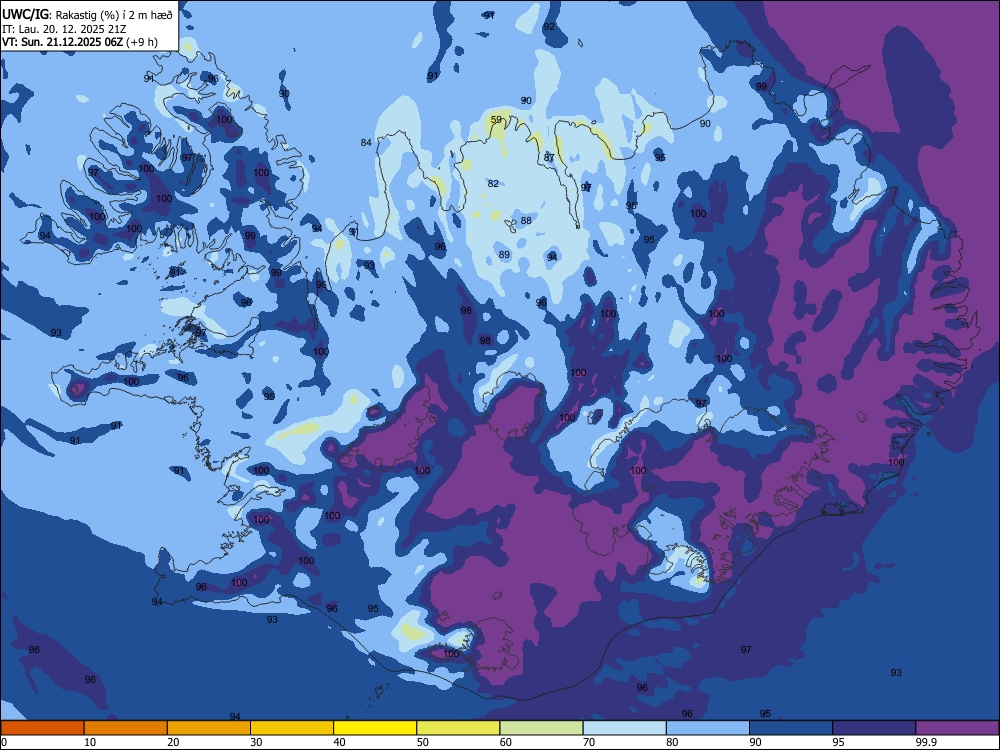Click the pale green 60–70 legend swatch

coord(541,728)
